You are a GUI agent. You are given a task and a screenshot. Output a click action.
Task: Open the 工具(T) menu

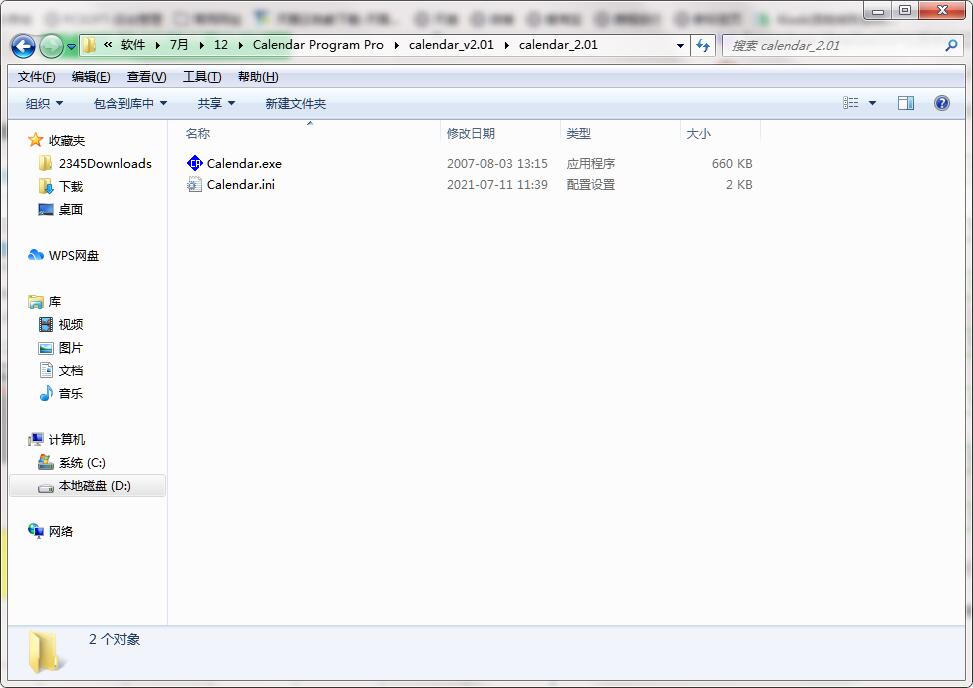(x=202, y=77)
